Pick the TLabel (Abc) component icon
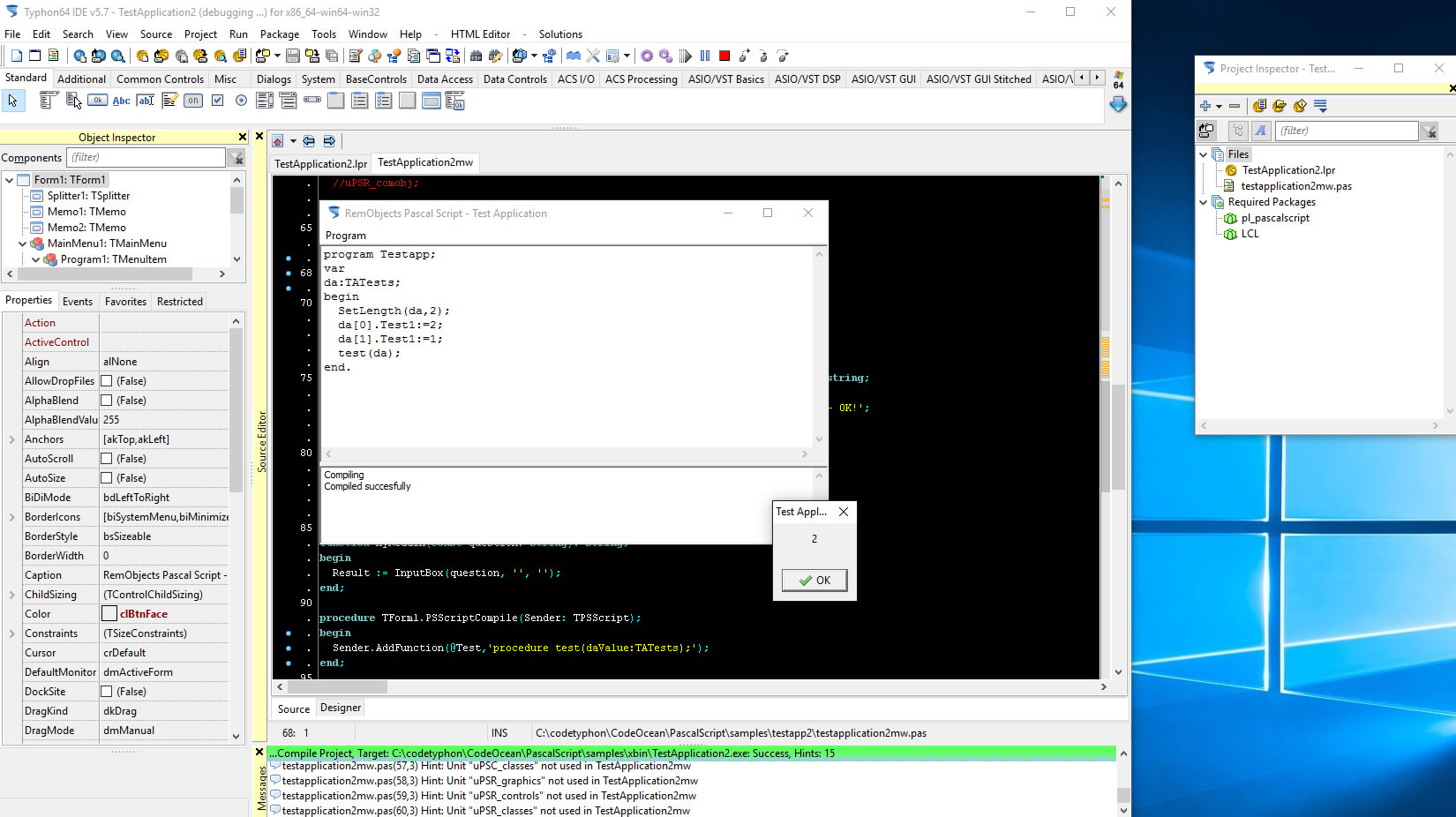 122,101
